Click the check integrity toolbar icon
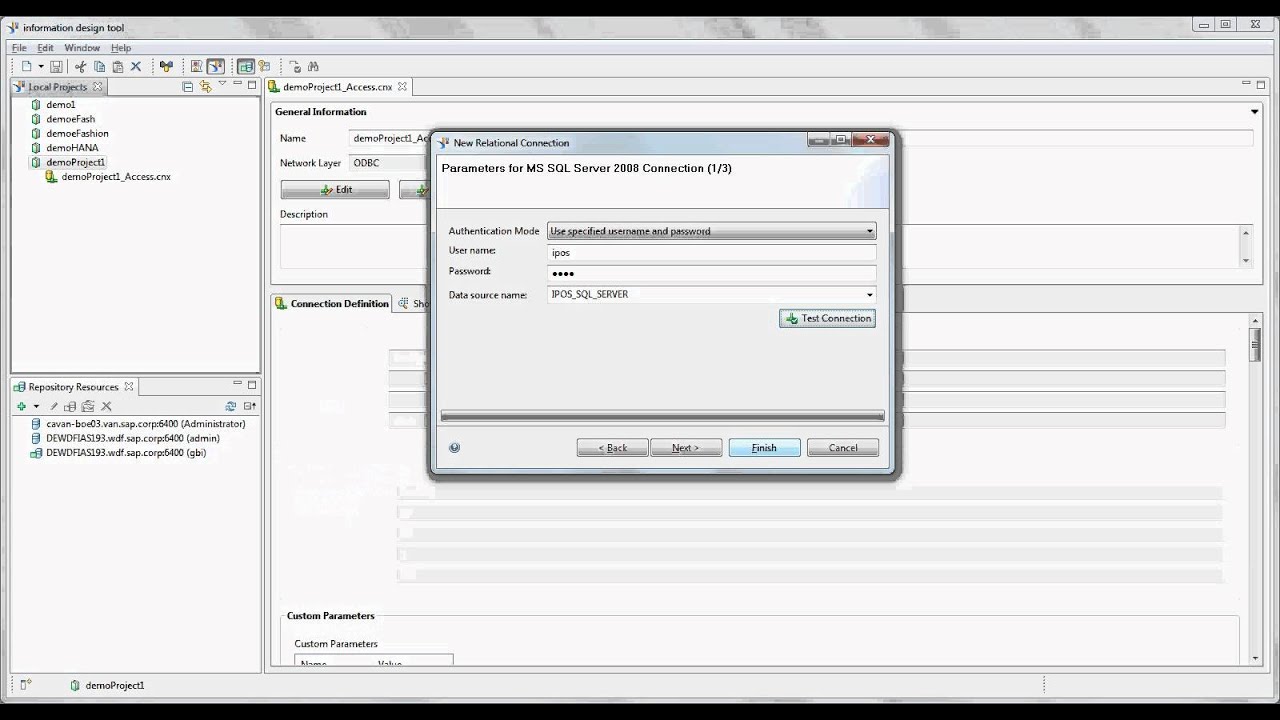The image size is (1280, 720). pos(294,67)
